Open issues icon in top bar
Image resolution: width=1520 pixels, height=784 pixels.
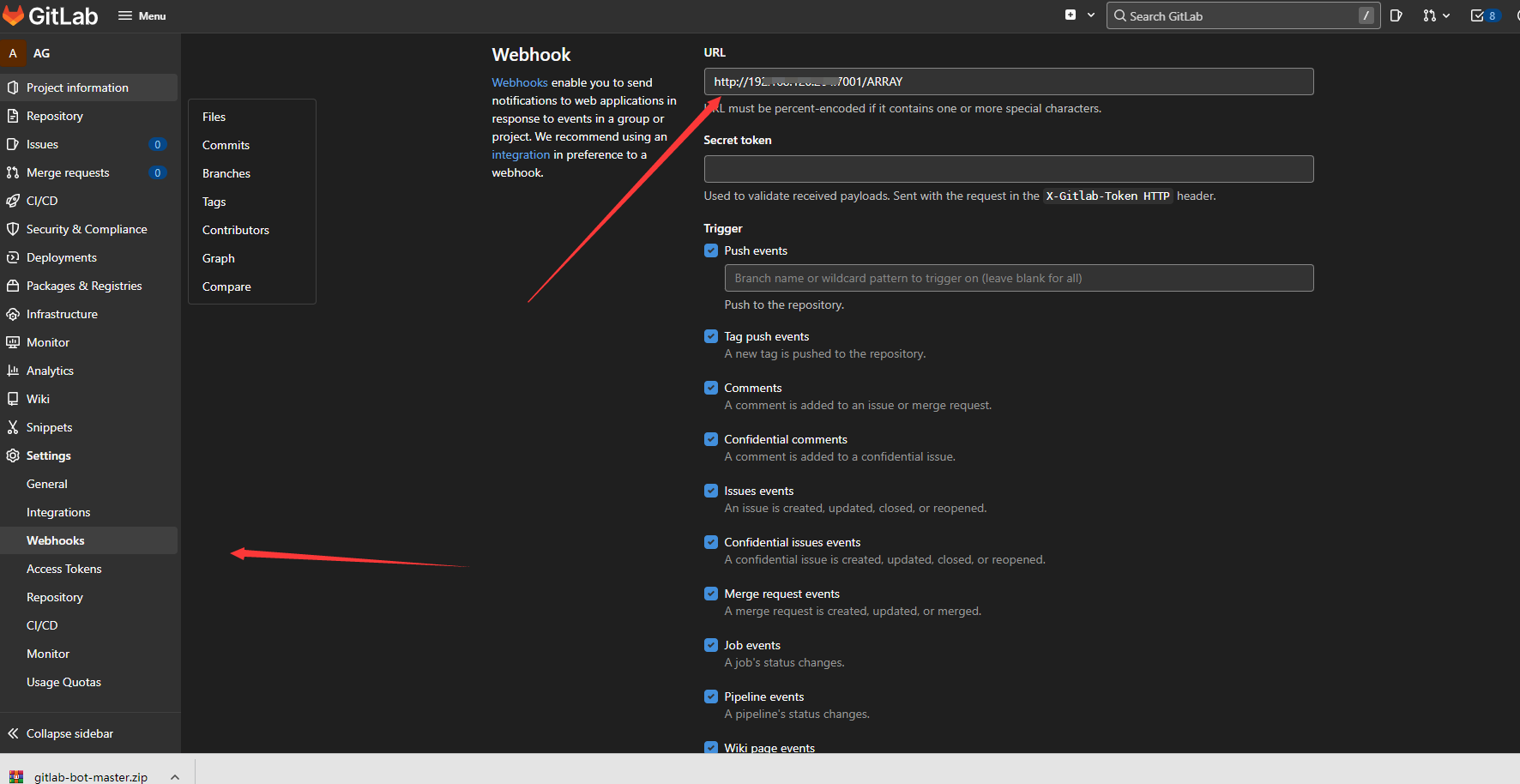(1396, 15)
